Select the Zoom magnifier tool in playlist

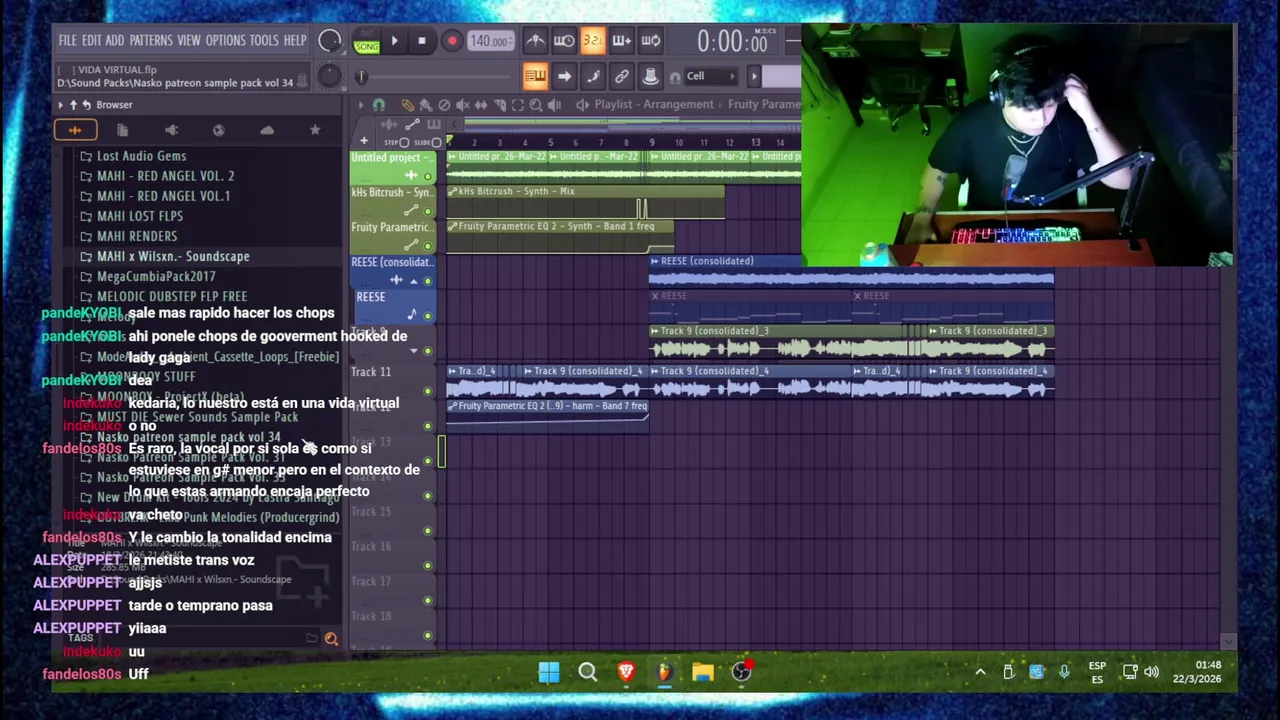(536, 105)
